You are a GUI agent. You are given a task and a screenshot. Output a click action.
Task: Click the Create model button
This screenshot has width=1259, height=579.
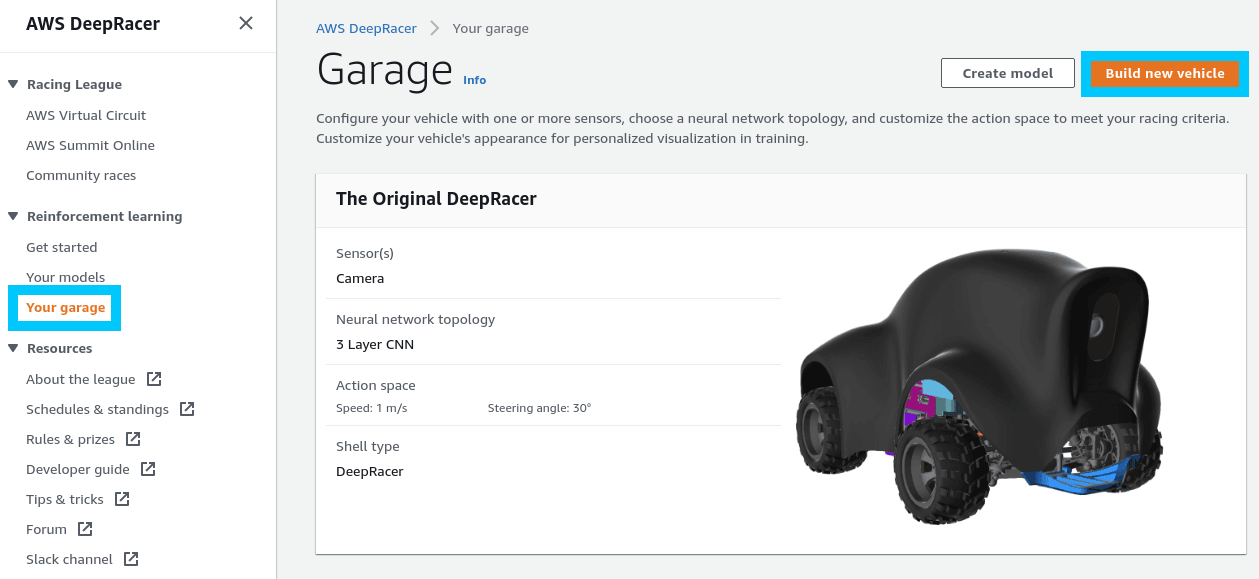coord(1007,73)
